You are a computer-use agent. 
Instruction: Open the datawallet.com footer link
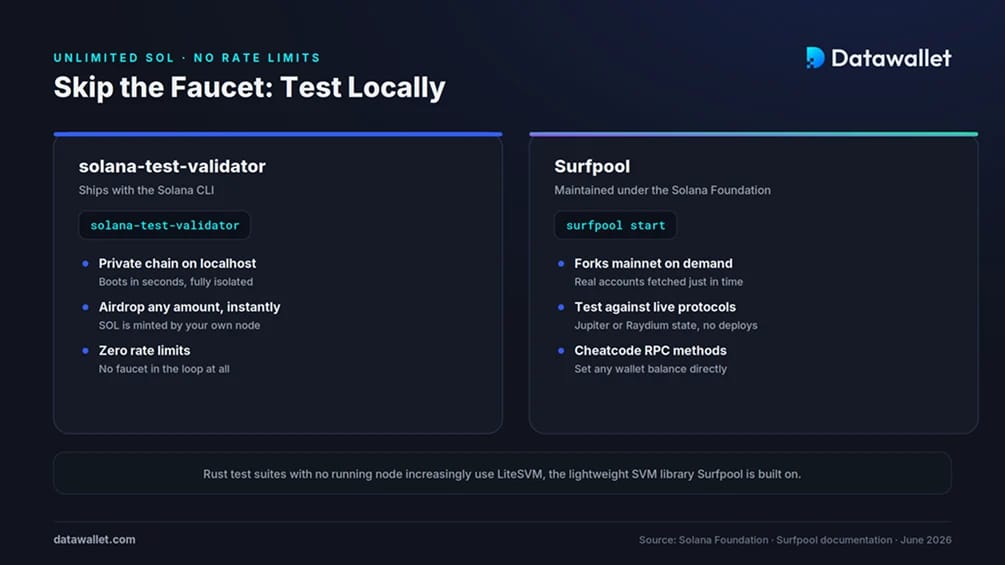[94, 539]
